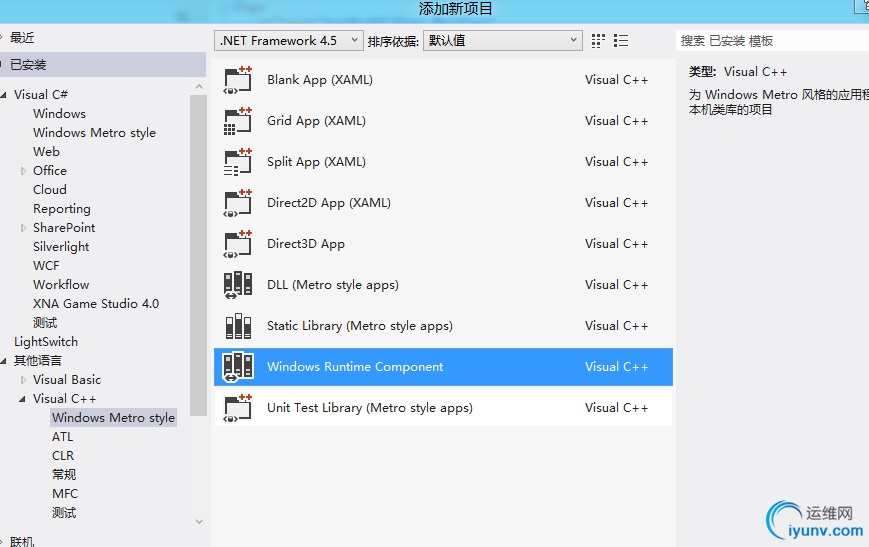Select the 已安装 section

pyautogui.click(x=103, y=65)
